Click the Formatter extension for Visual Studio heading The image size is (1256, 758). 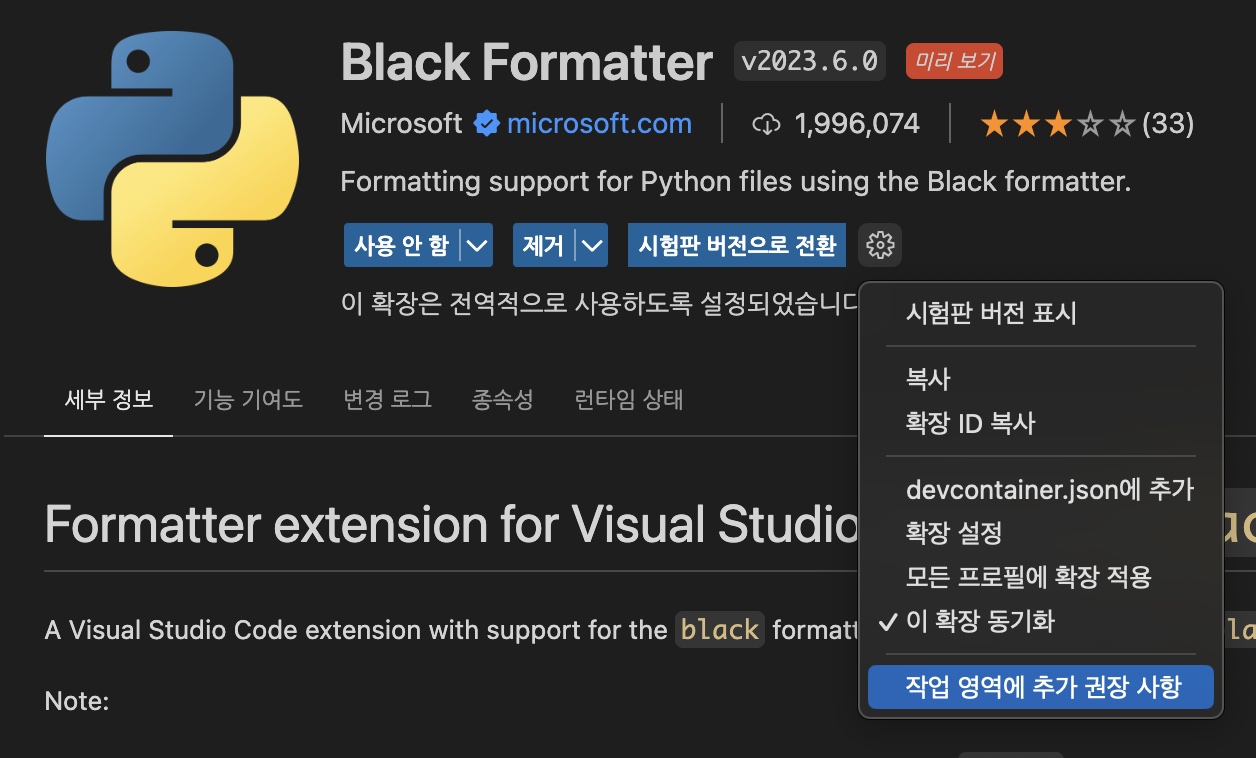(452, 525)
